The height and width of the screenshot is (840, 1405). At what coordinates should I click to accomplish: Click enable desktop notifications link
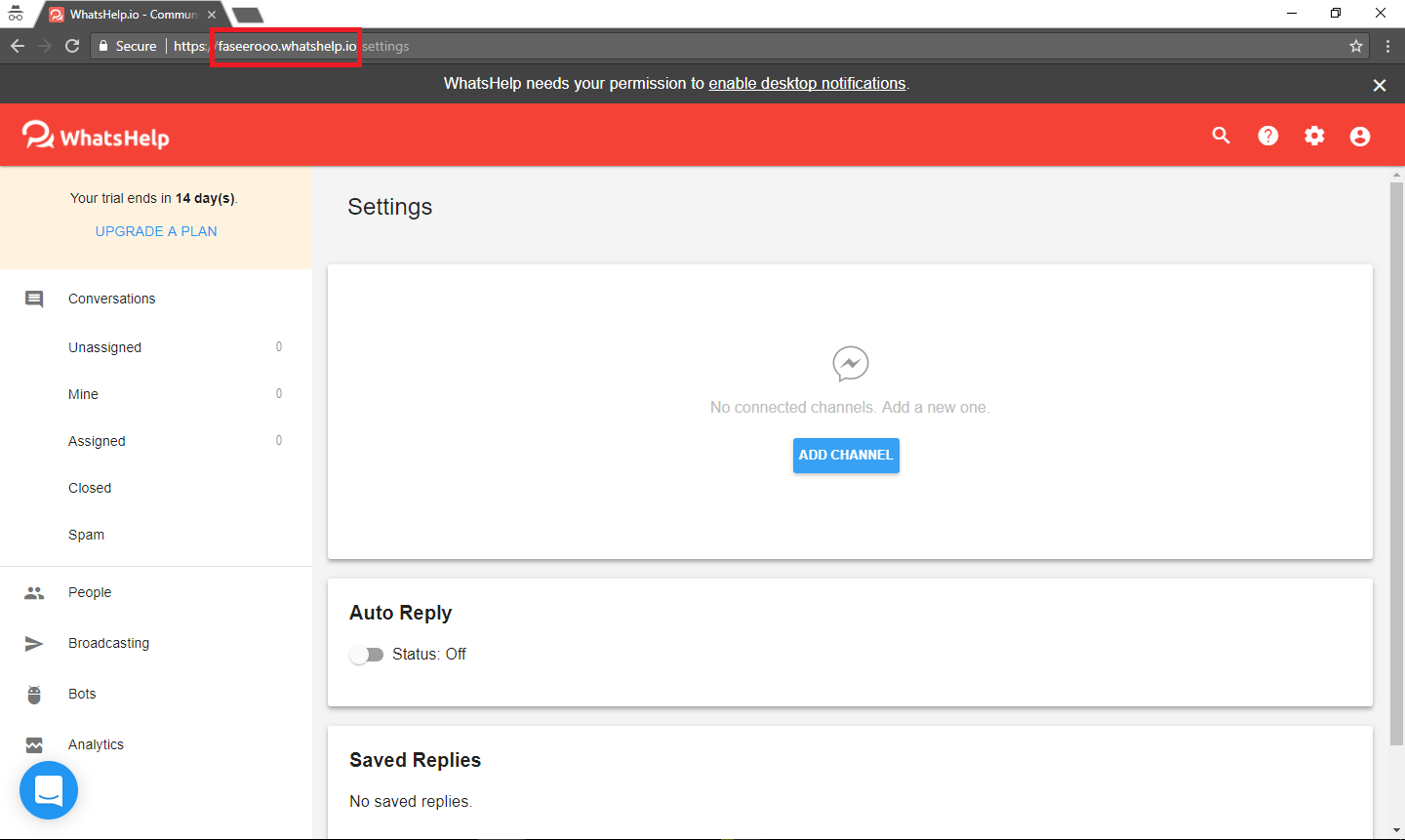point(807,84)
